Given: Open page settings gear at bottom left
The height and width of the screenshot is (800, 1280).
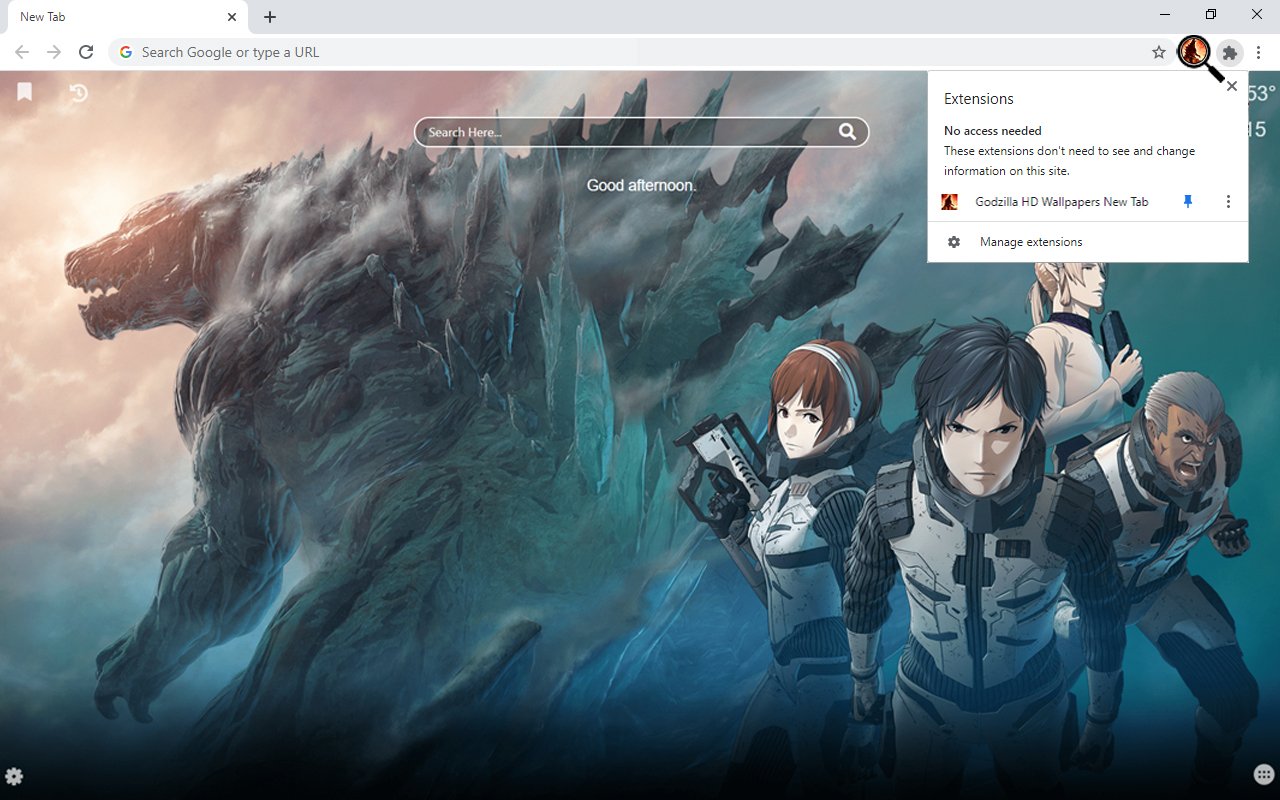Looking at the screenshot, I should 14,776.
